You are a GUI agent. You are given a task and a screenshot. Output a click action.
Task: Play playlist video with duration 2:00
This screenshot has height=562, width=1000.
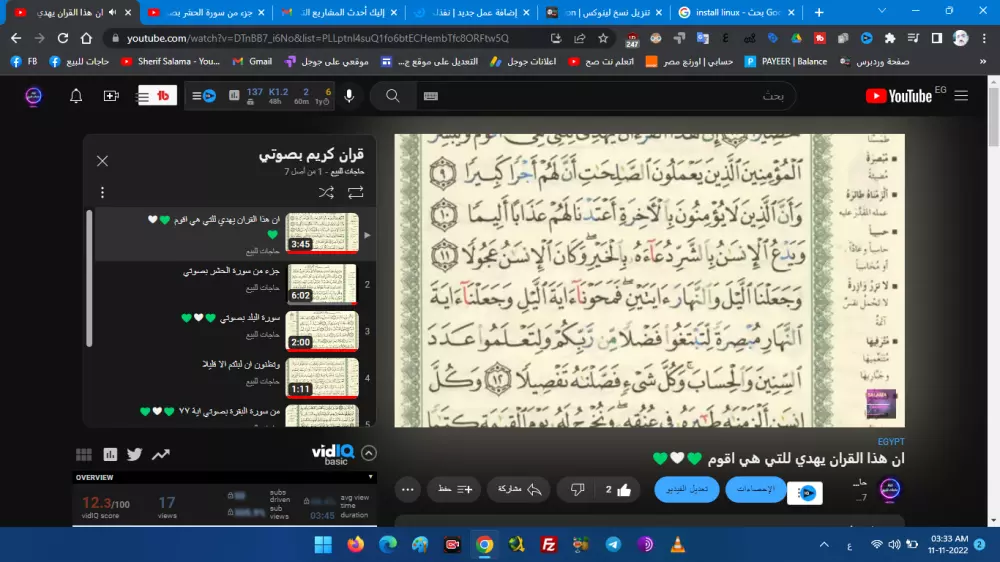point(322,330)
